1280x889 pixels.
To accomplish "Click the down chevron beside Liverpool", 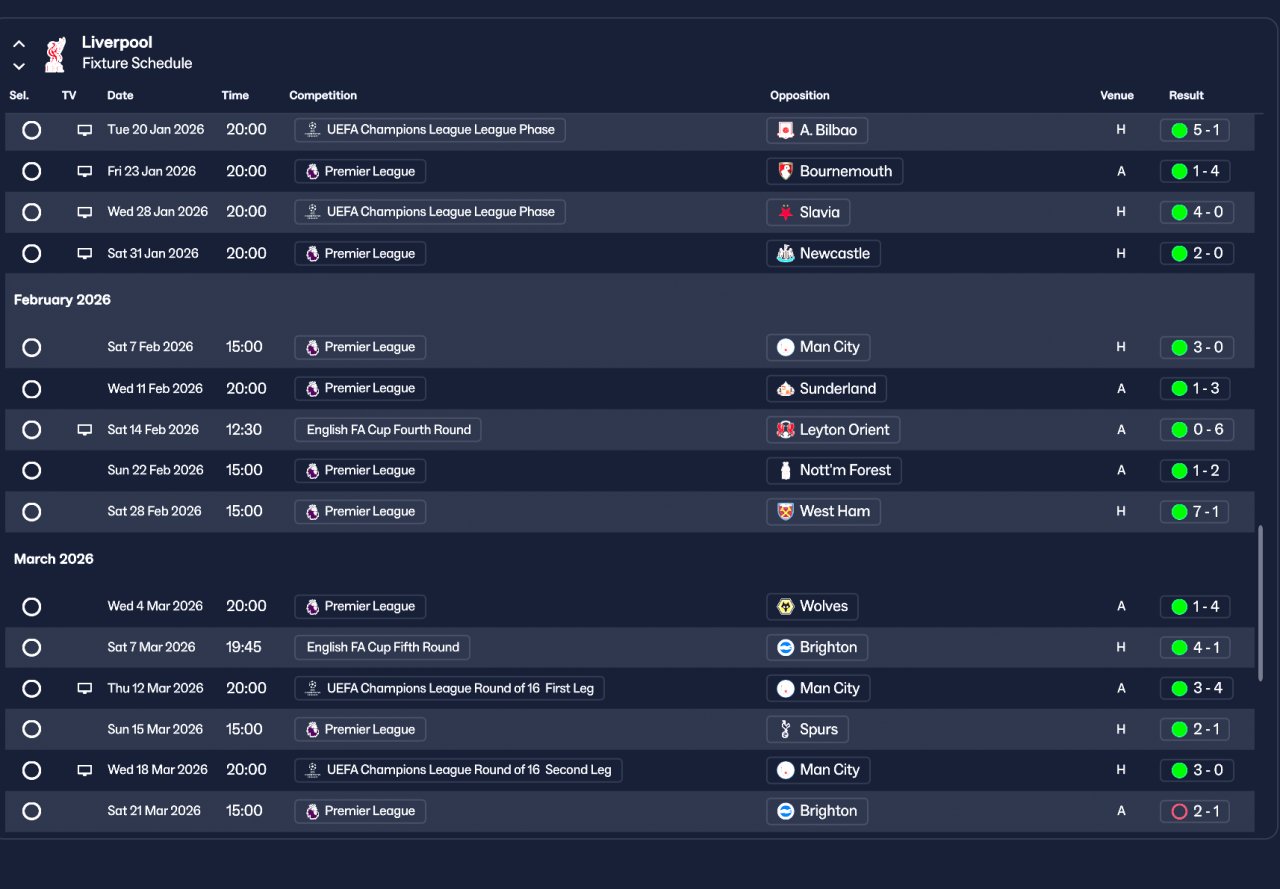I will pyautogui.click(x=19, y=66).
